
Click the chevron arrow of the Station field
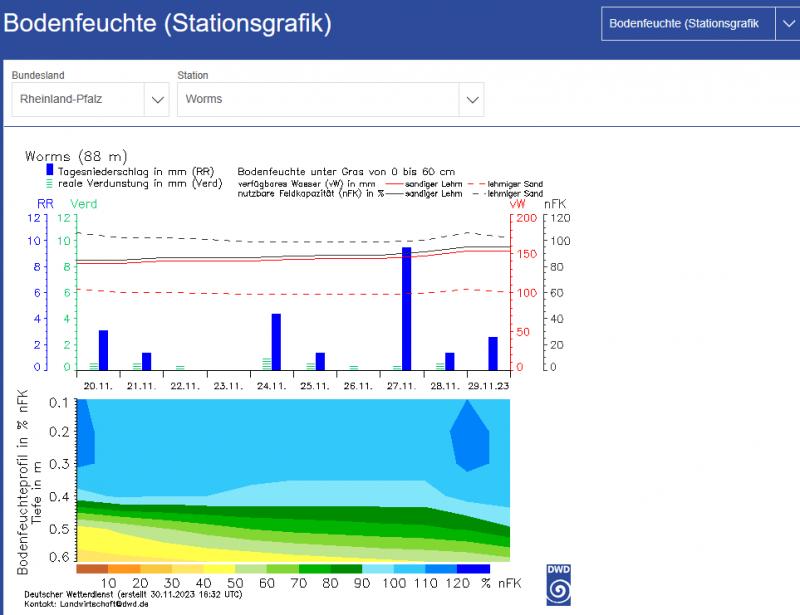click(x=471, y=100)
